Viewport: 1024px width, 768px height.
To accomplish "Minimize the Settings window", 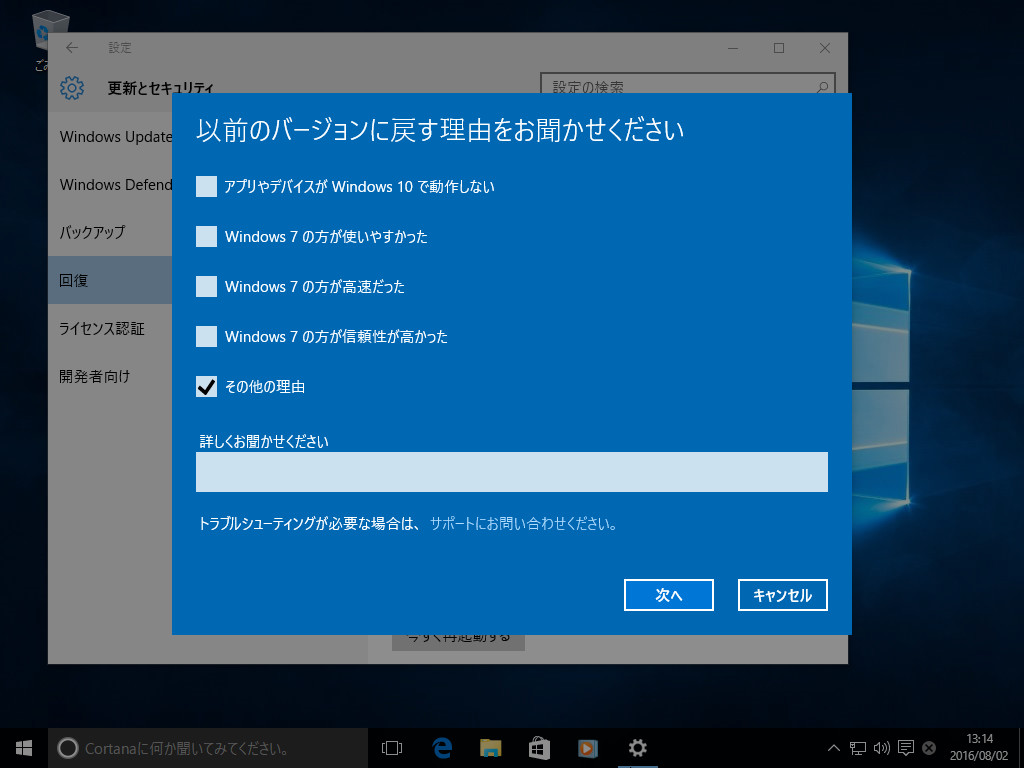I will 733,48.
